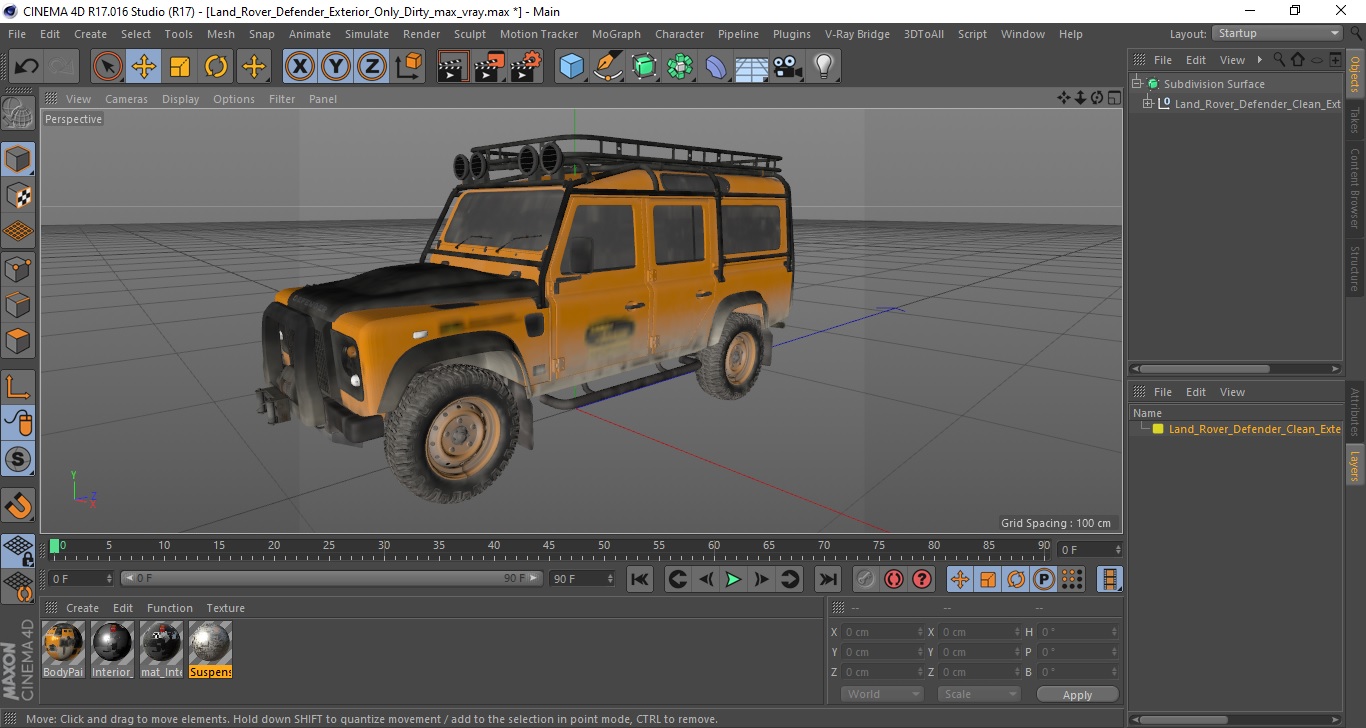
Task: Open the V-Ray Bridge menu
Action: pos(857,34)
